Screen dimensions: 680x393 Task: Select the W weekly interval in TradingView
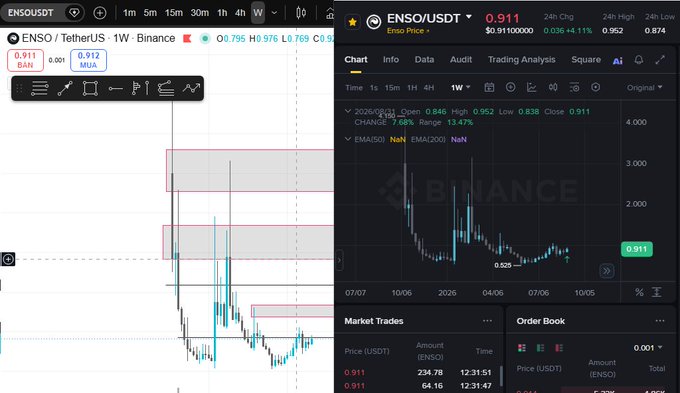click(258, 13)
